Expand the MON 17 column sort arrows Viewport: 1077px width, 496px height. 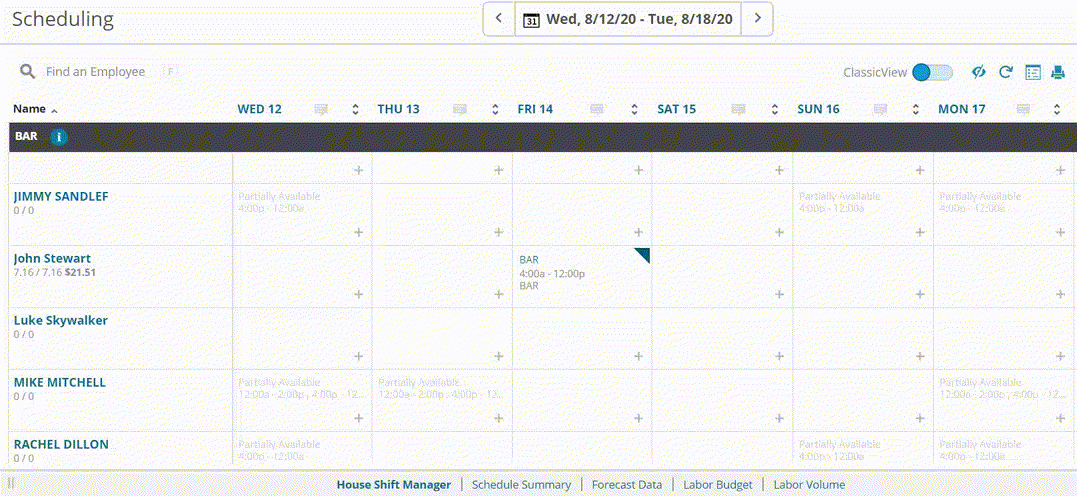(x=1054, y=109)
